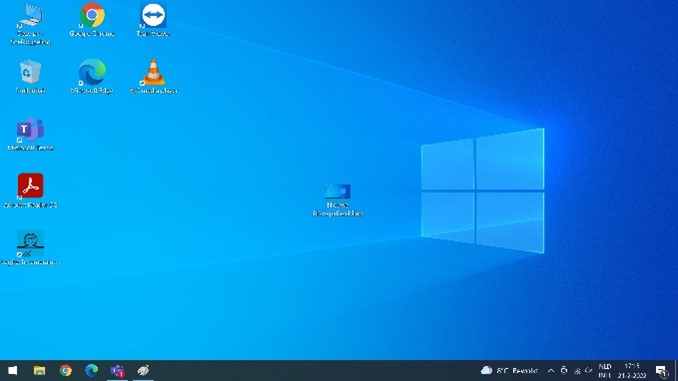Select the TeamViewer desktop icon
Image resolution: width=678 pixels, height=381 pixels.
pyautogui.click(x=153, y=19)
